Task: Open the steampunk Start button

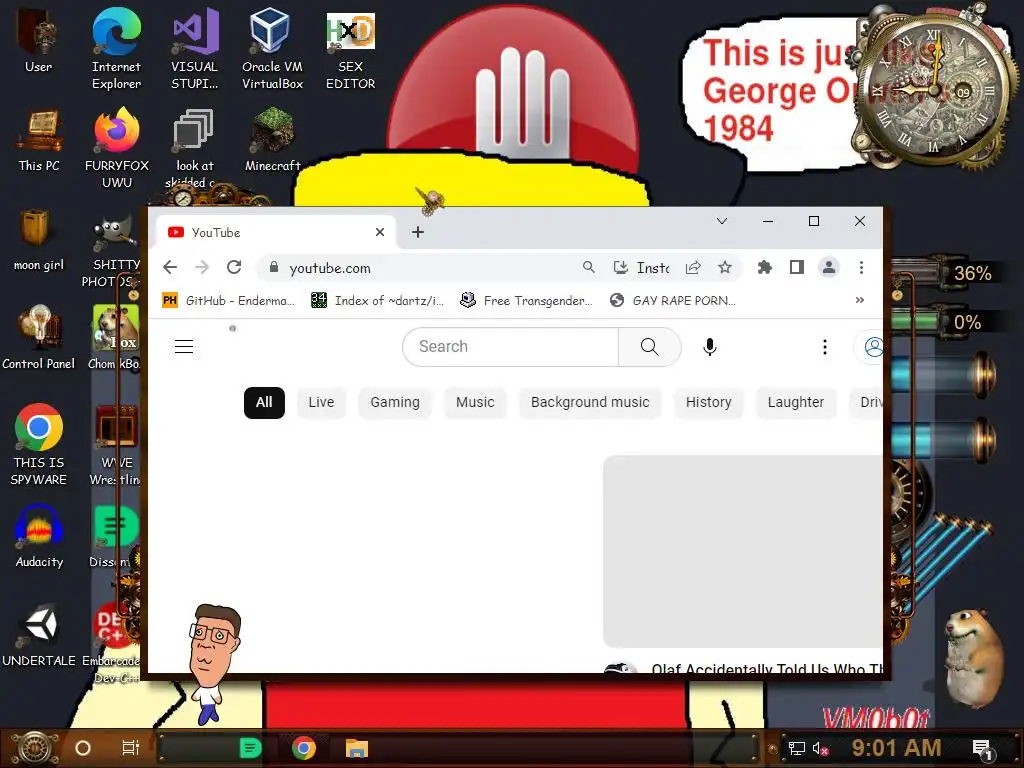Action: (x=34, y=748)
